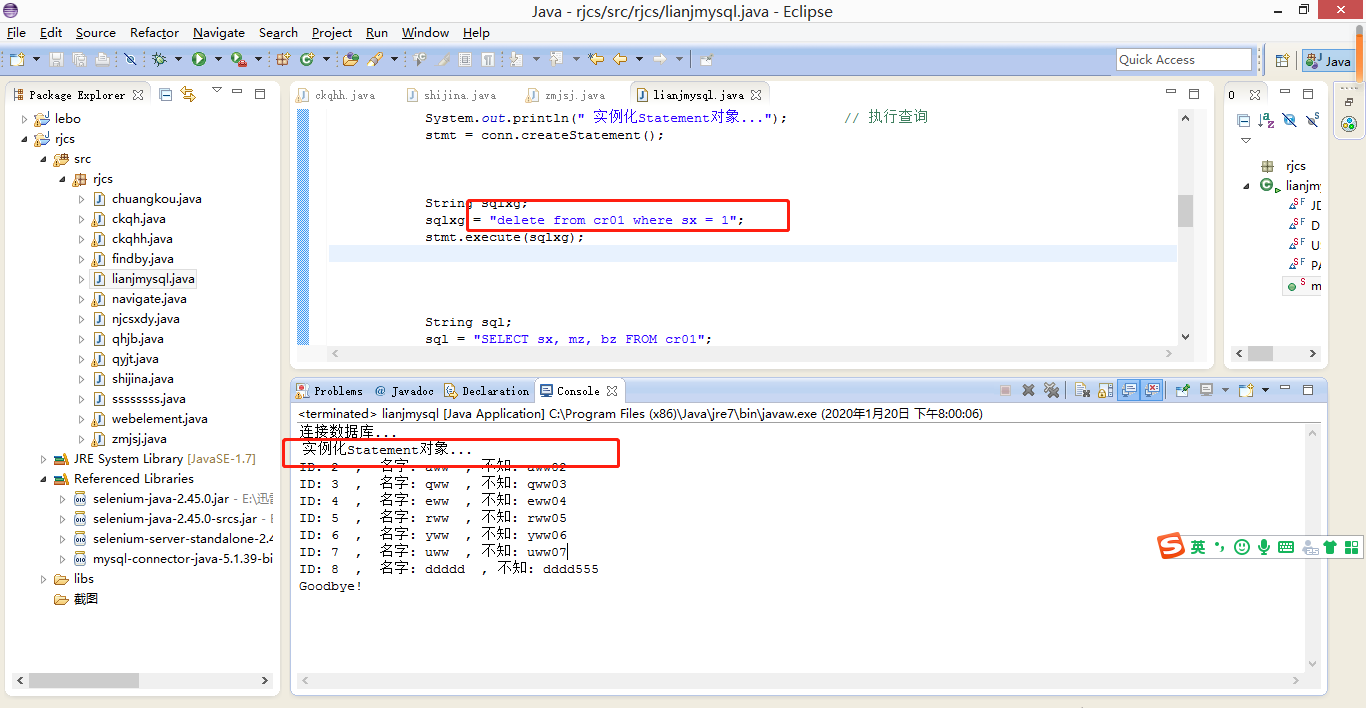Click Collapse All in Package Explorer

tap(166, 94)
